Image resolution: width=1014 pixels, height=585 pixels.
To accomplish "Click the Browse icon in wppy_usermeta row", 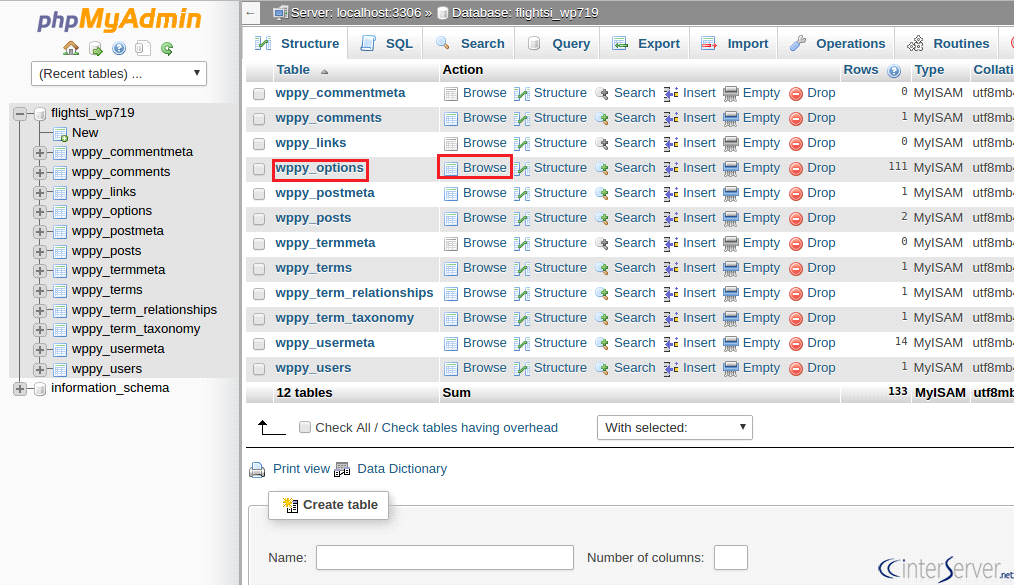I will coord(451,343).
